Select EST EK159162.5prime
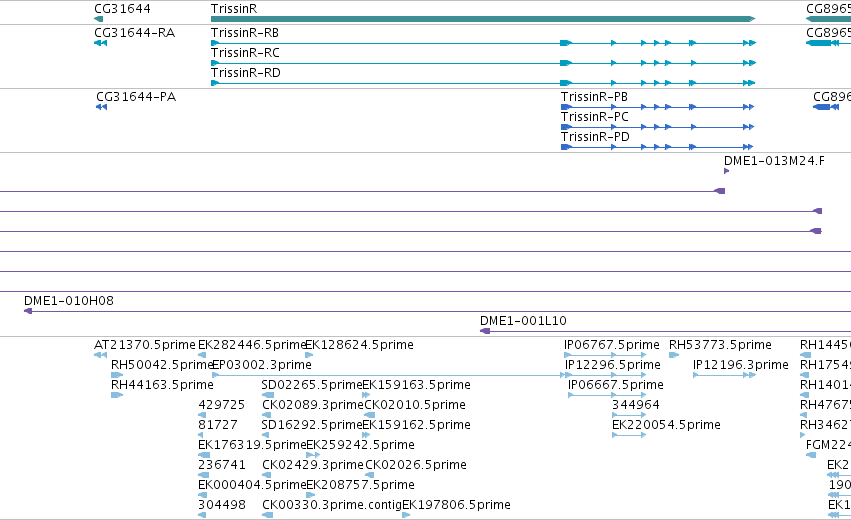 click(416, 425)
